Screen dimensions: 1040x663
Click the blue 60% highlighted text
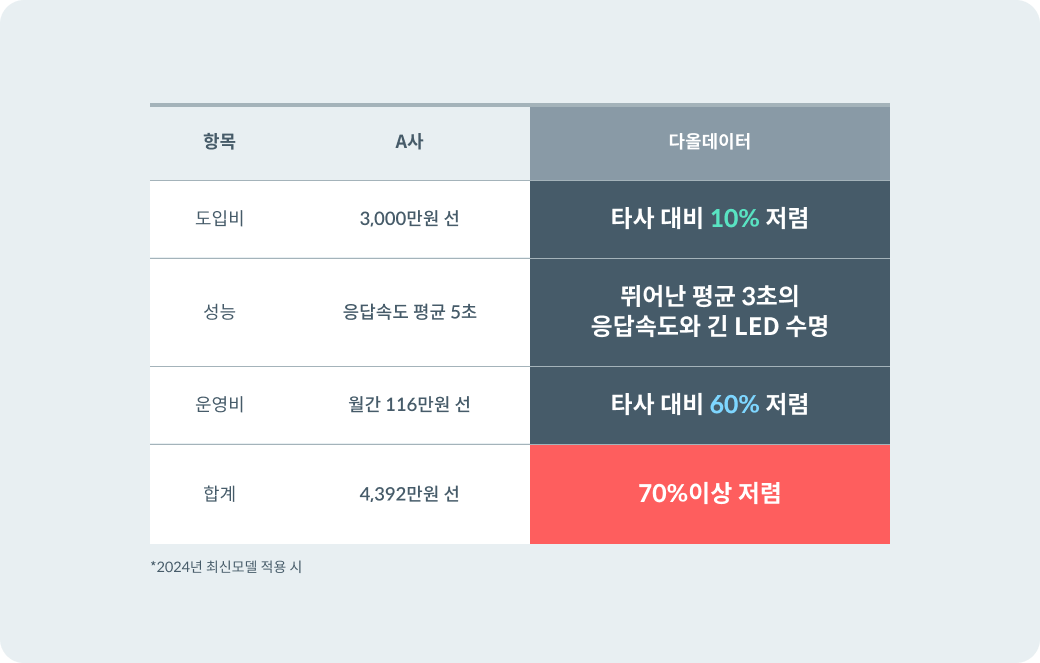click(735, 405)
